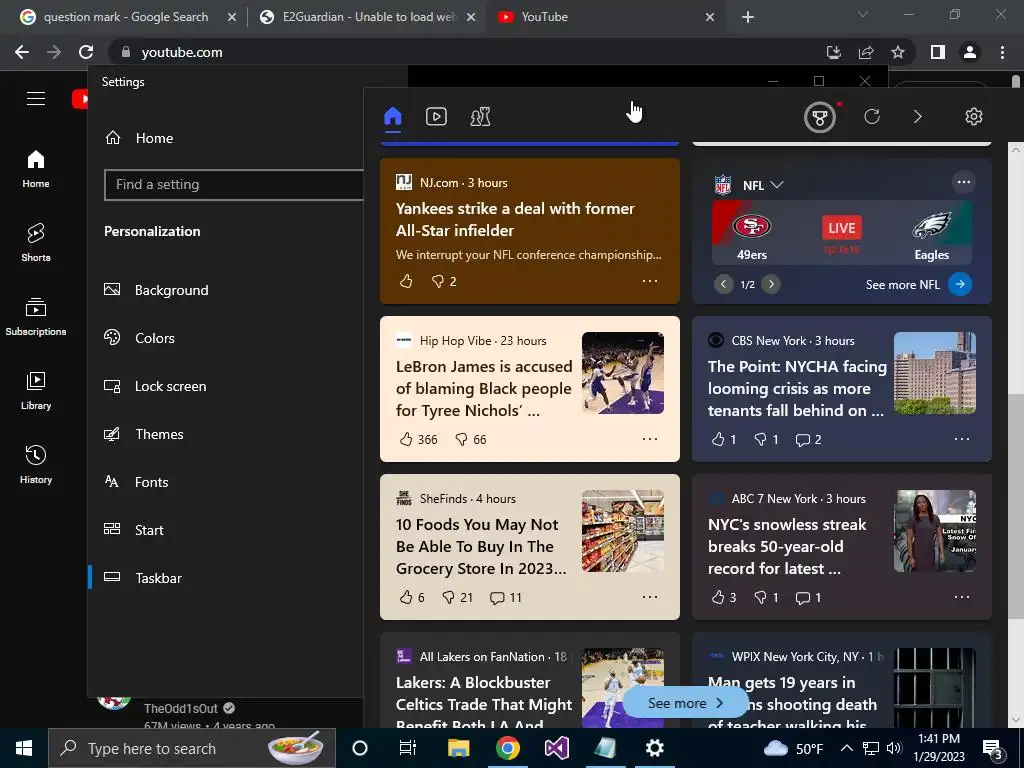
Task: Dislike the LeBron James article
Action: click(x=470, y=440)
